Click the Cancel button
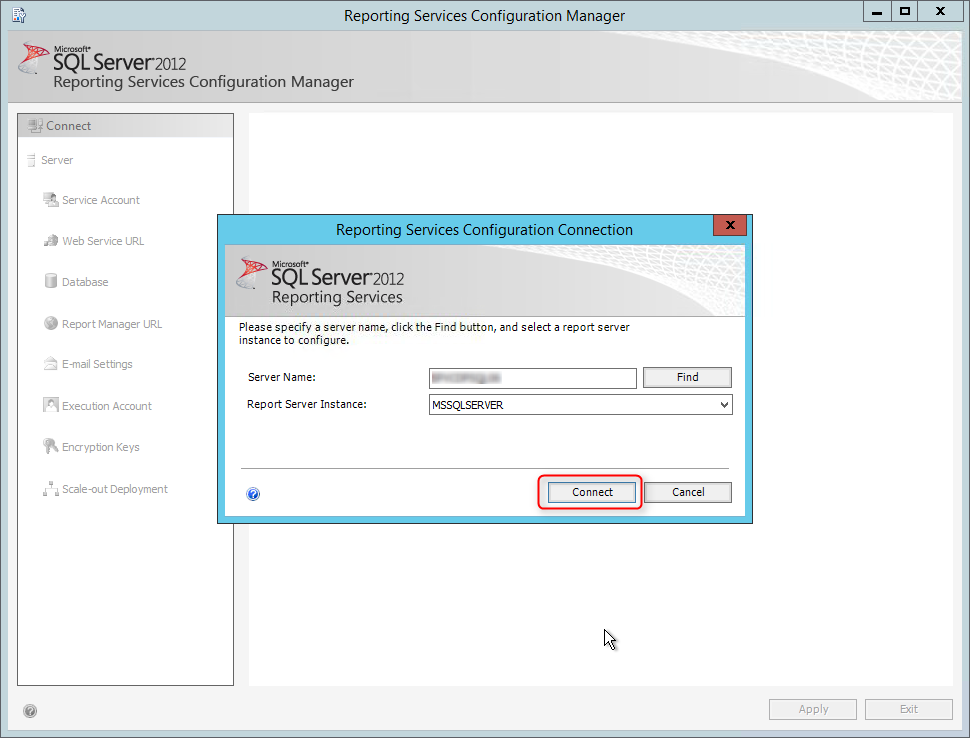970x738 pixels. pyautogui.click(x=688, y=492)
